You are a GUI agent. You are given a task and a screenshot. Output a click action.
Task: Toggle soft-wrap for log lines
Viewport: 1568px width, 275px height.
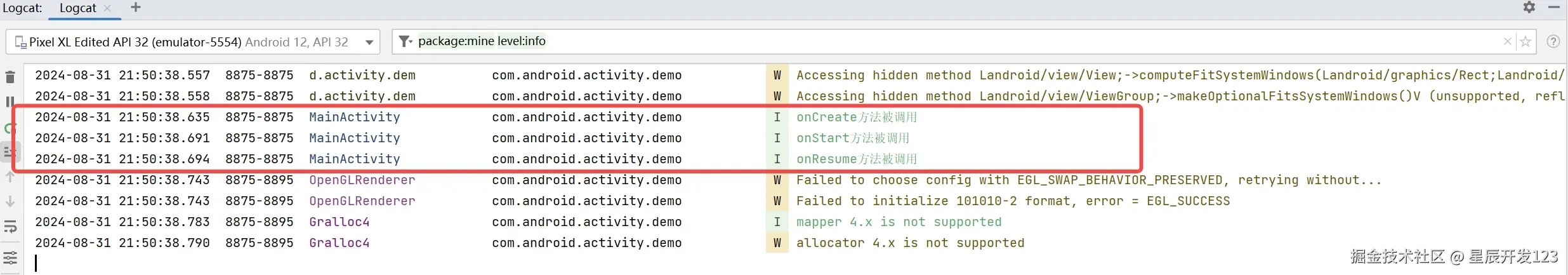[10, 227]
